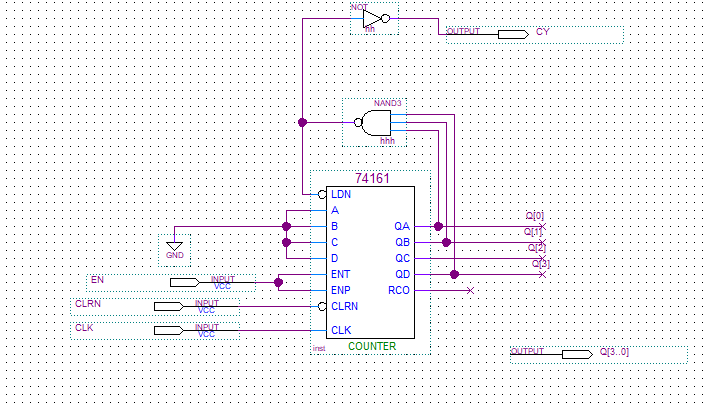The height and width of the screenshot is (404, 703).
Task: Click the Q[3..0] output pin name
Action: coord(614,352)
